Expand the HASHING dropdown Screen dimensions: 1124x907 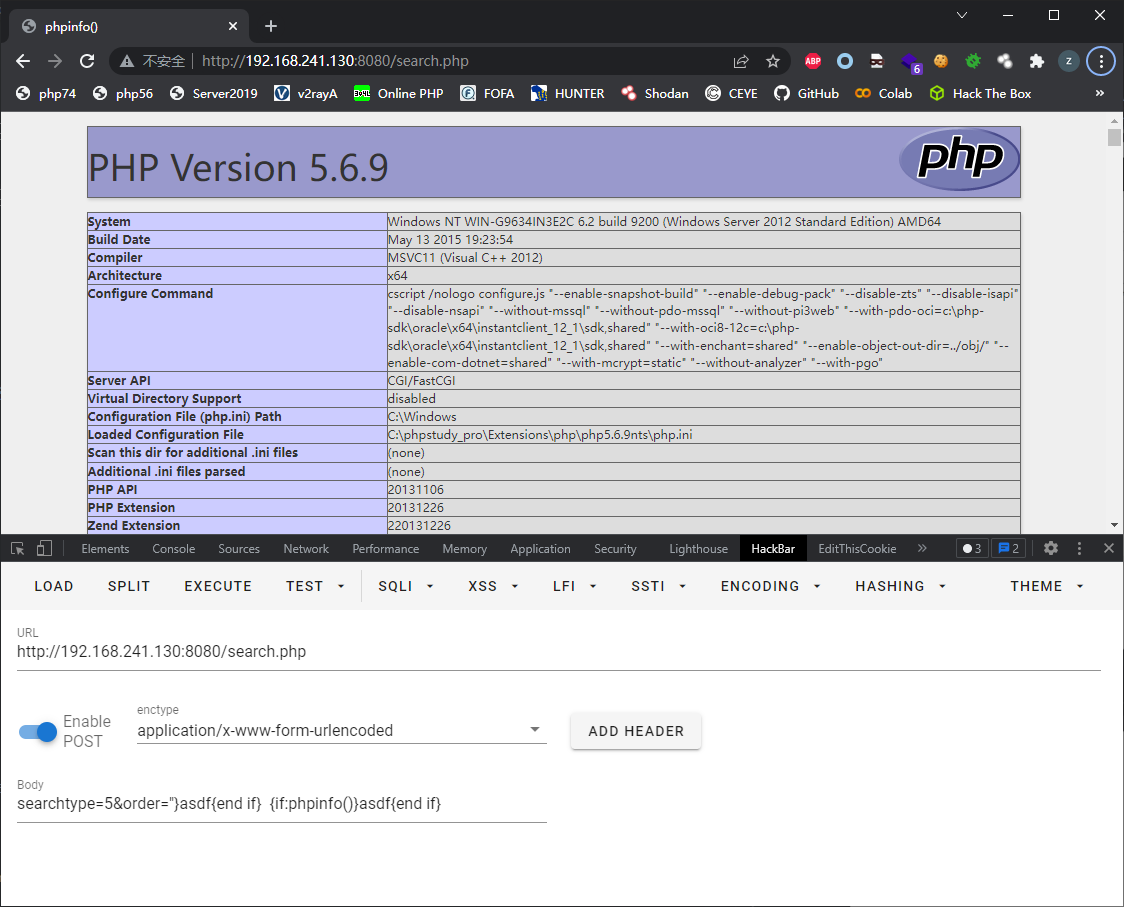[x=900, y=586]
